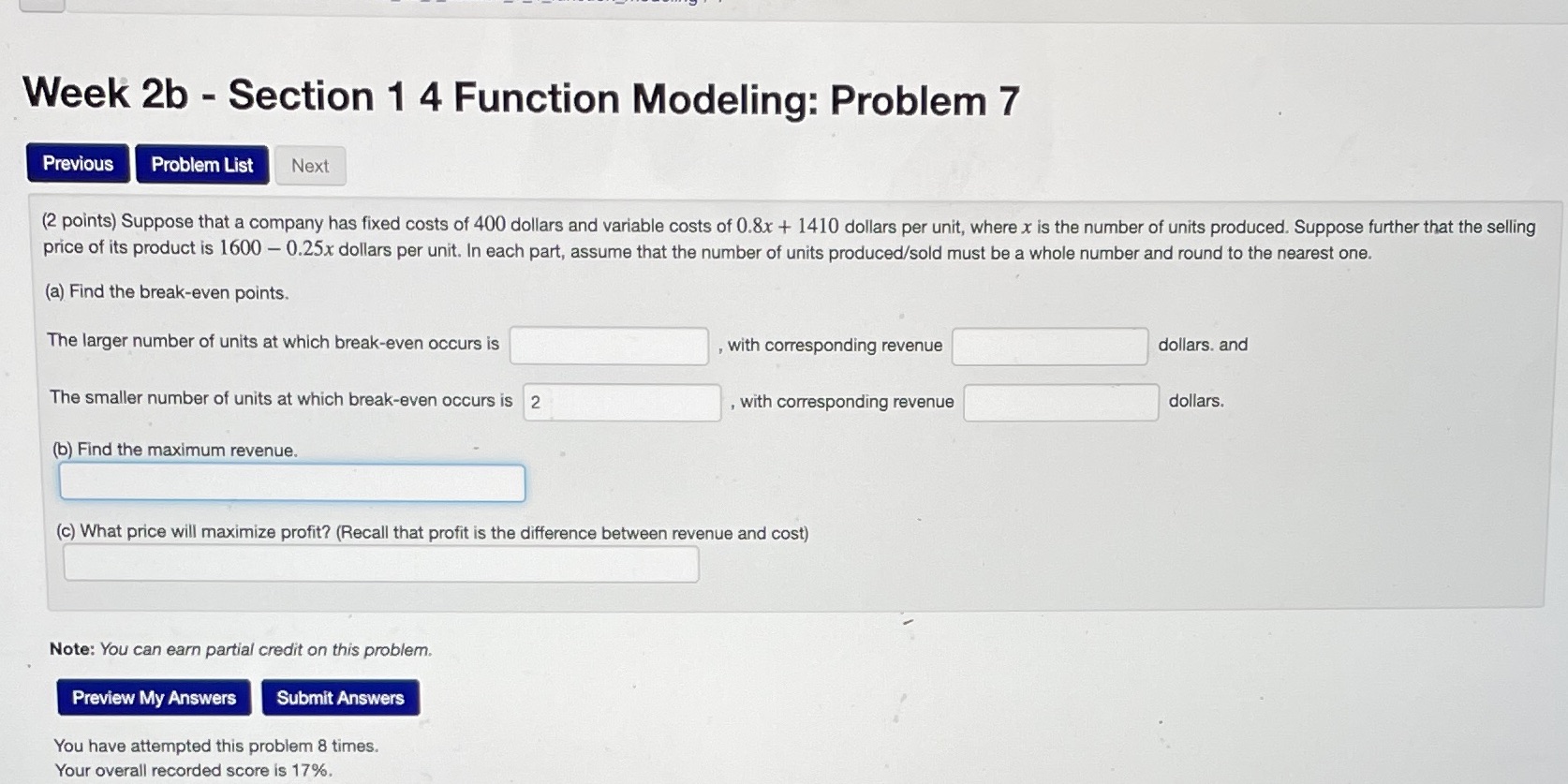Click the Problem List toolbar entry
Viewport: 1568px width, 784px height.
click(201, 165)
